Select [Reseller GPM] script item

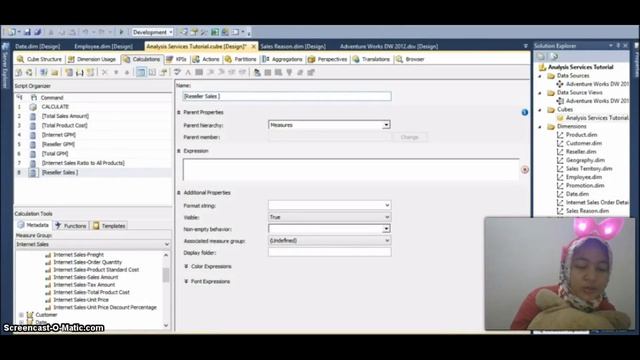[58, 144]
